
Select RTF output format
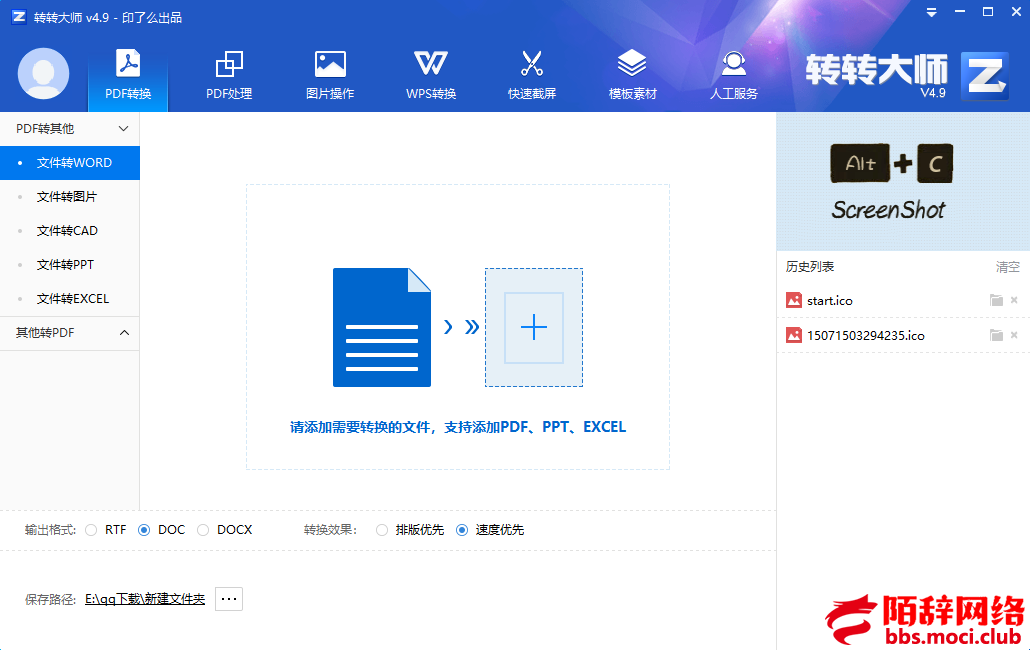pos(91,530)
